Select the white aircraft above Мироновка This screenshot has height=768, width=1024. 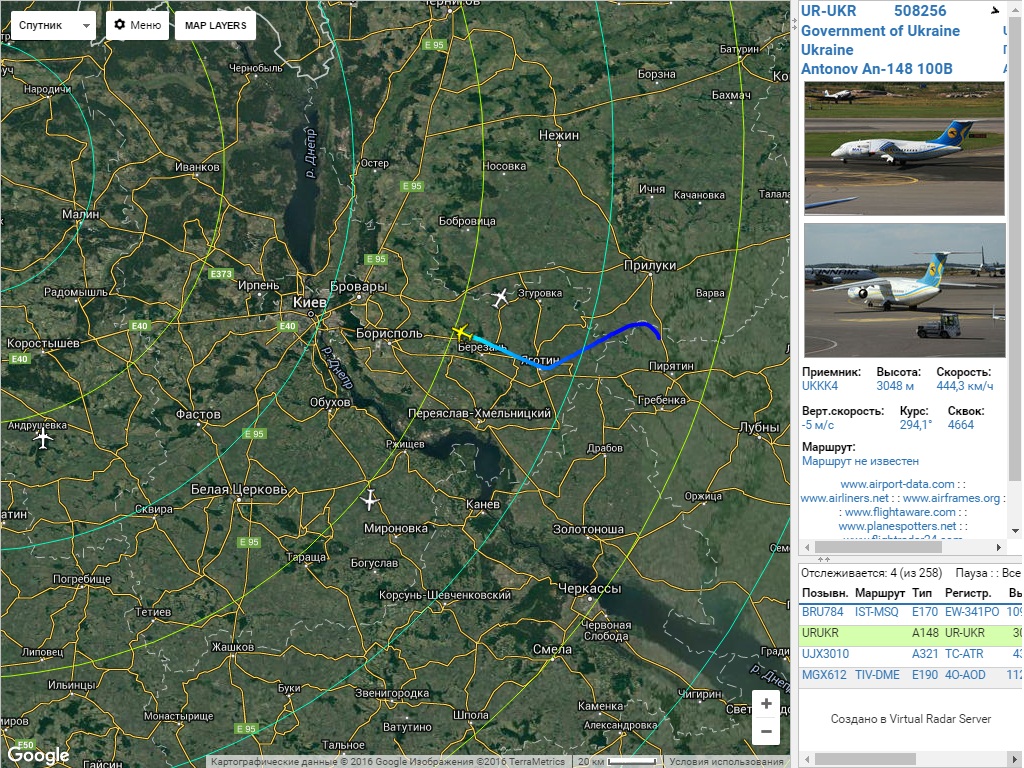click(x=370, y=500)
